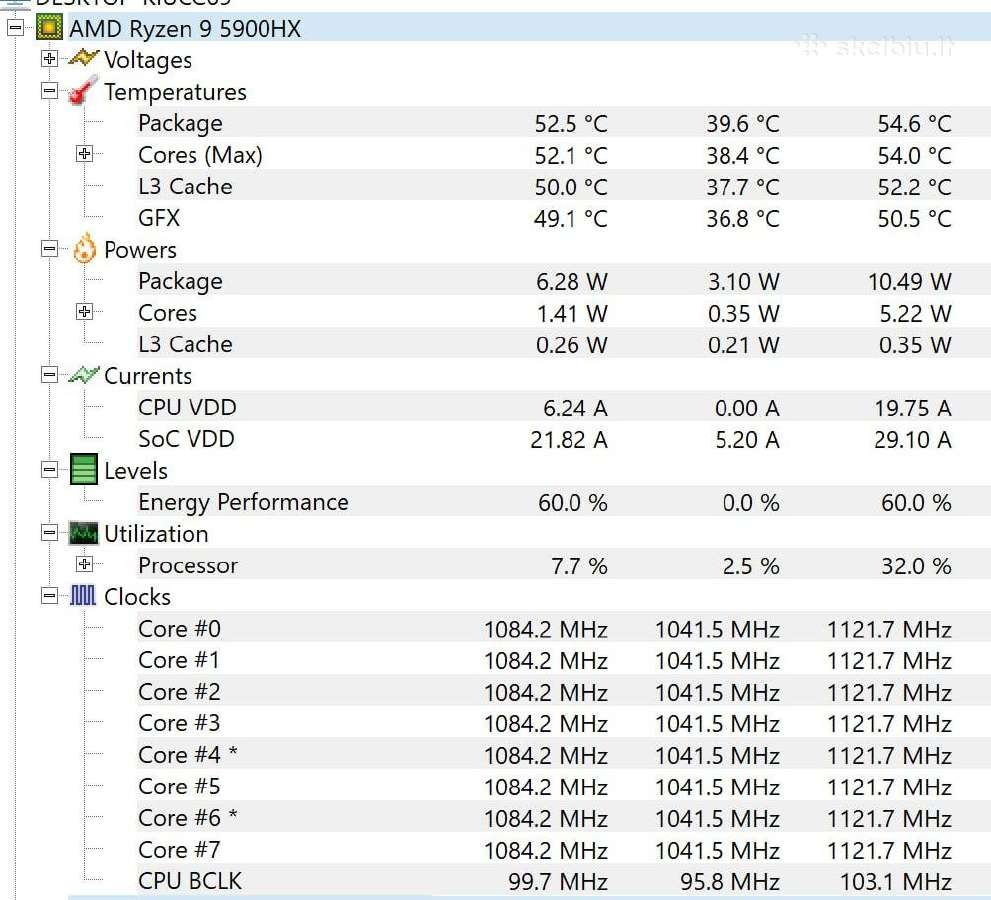Collapse the Clocks section
Viewport: 991px width, 900px height.
coord(49,596)
